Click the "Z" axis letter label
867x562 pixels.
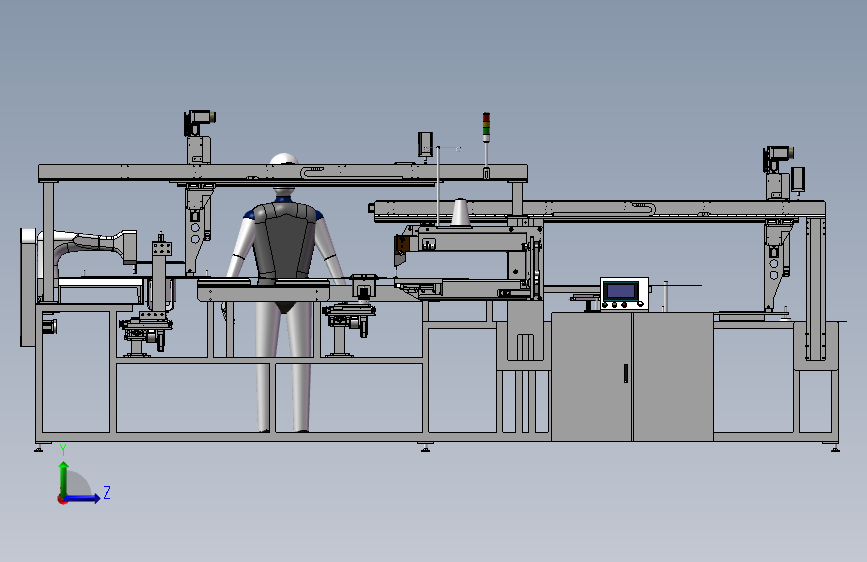[x=107, y=492]
